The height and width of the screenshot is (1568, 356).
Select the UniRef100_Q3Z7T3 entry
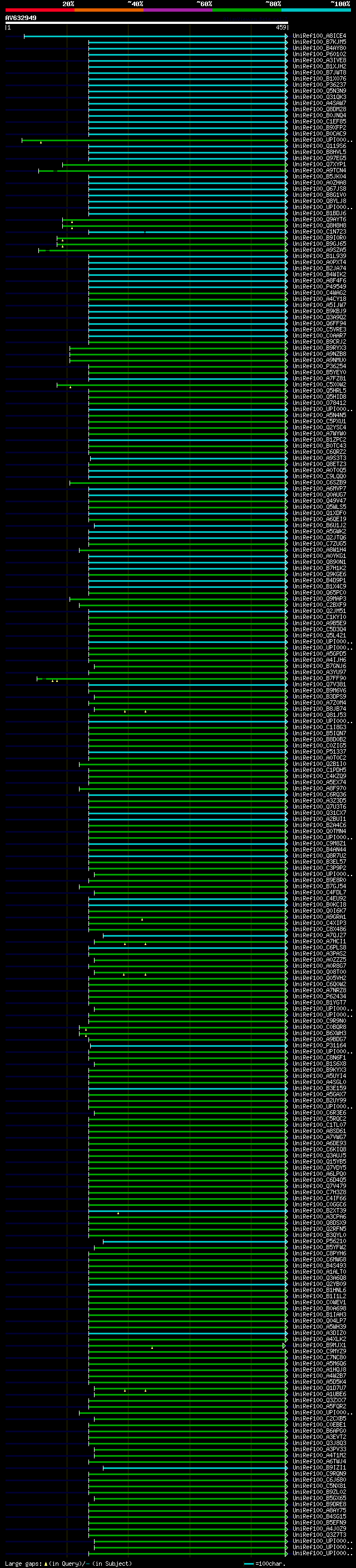[x=319, y=1535]
